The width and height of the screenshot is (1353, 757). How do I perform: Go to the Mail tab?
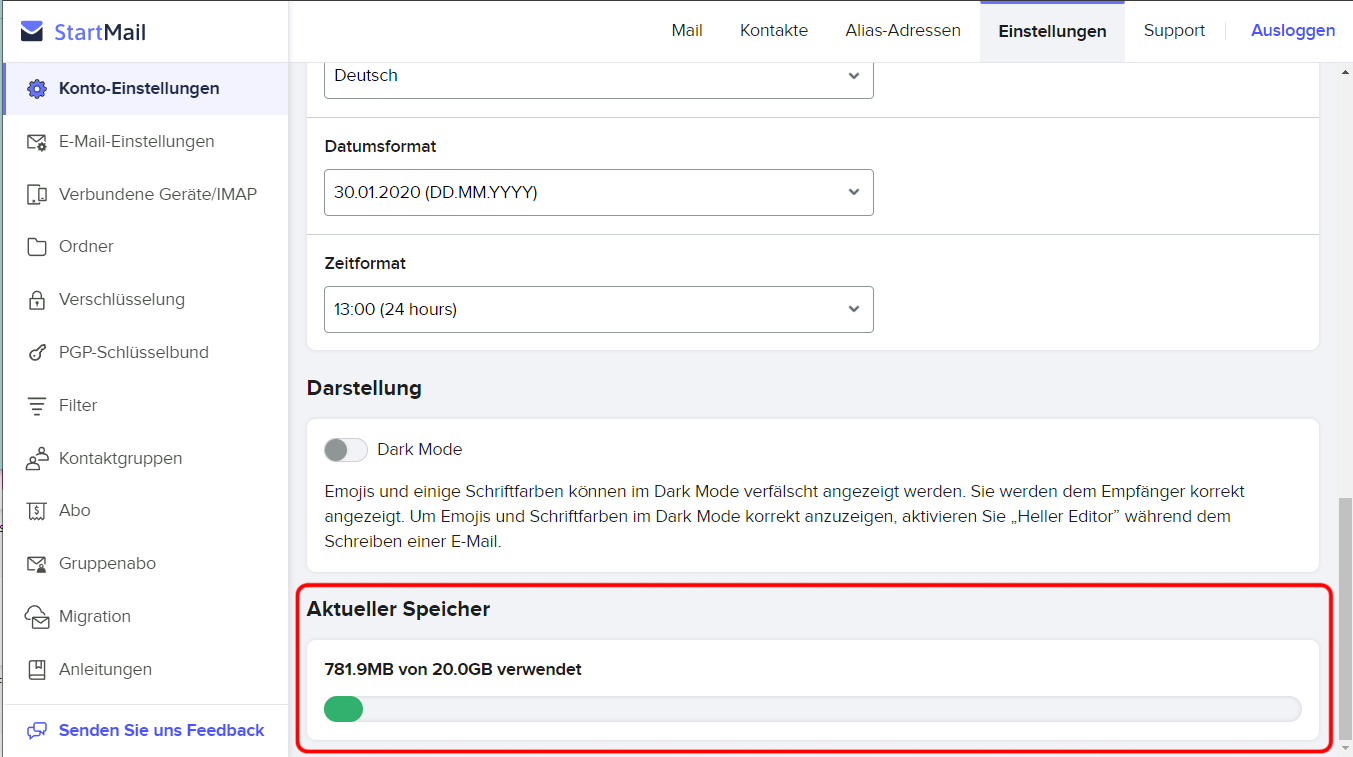[687, 31]
